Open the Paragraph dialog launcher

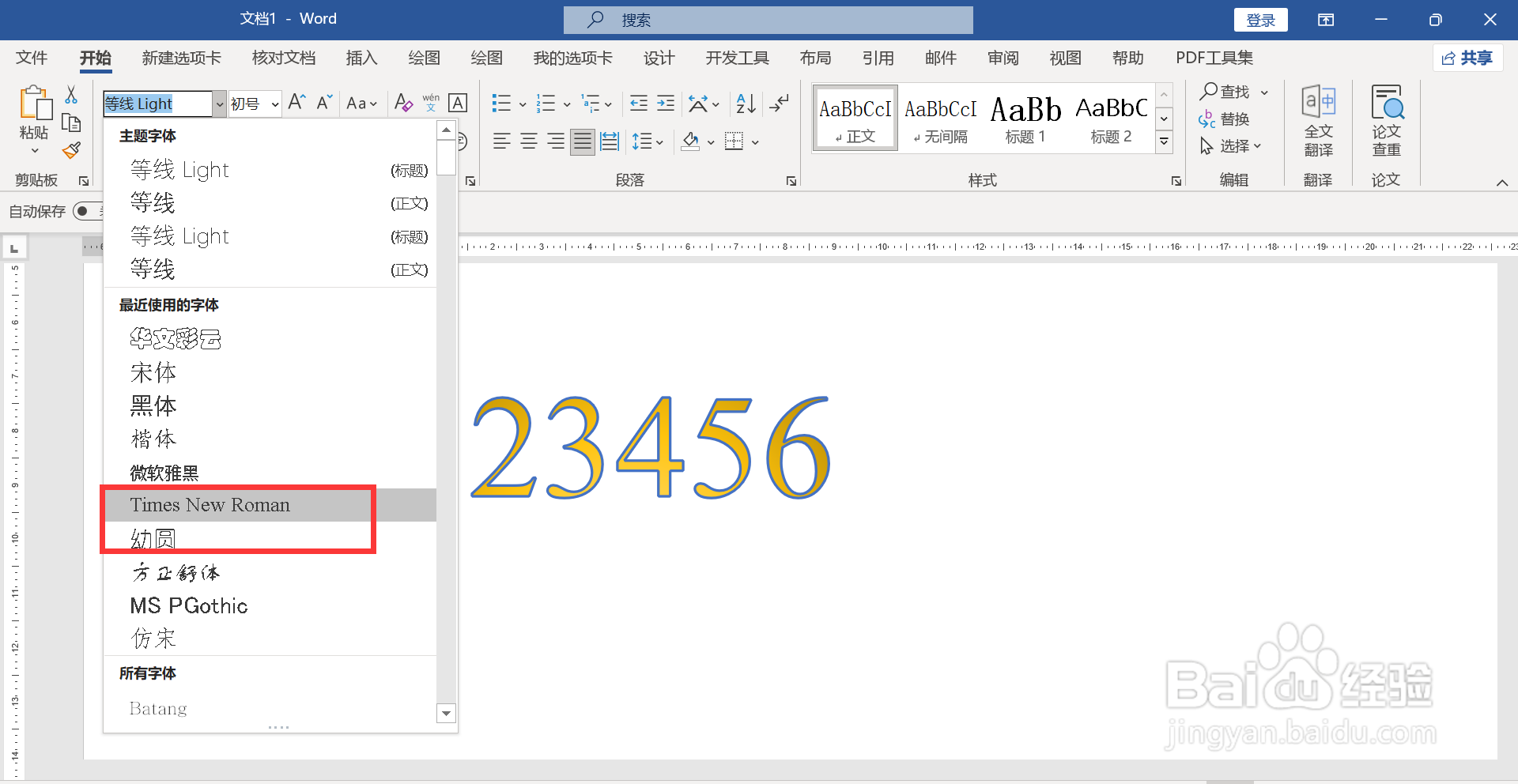[x=791, y=181]
